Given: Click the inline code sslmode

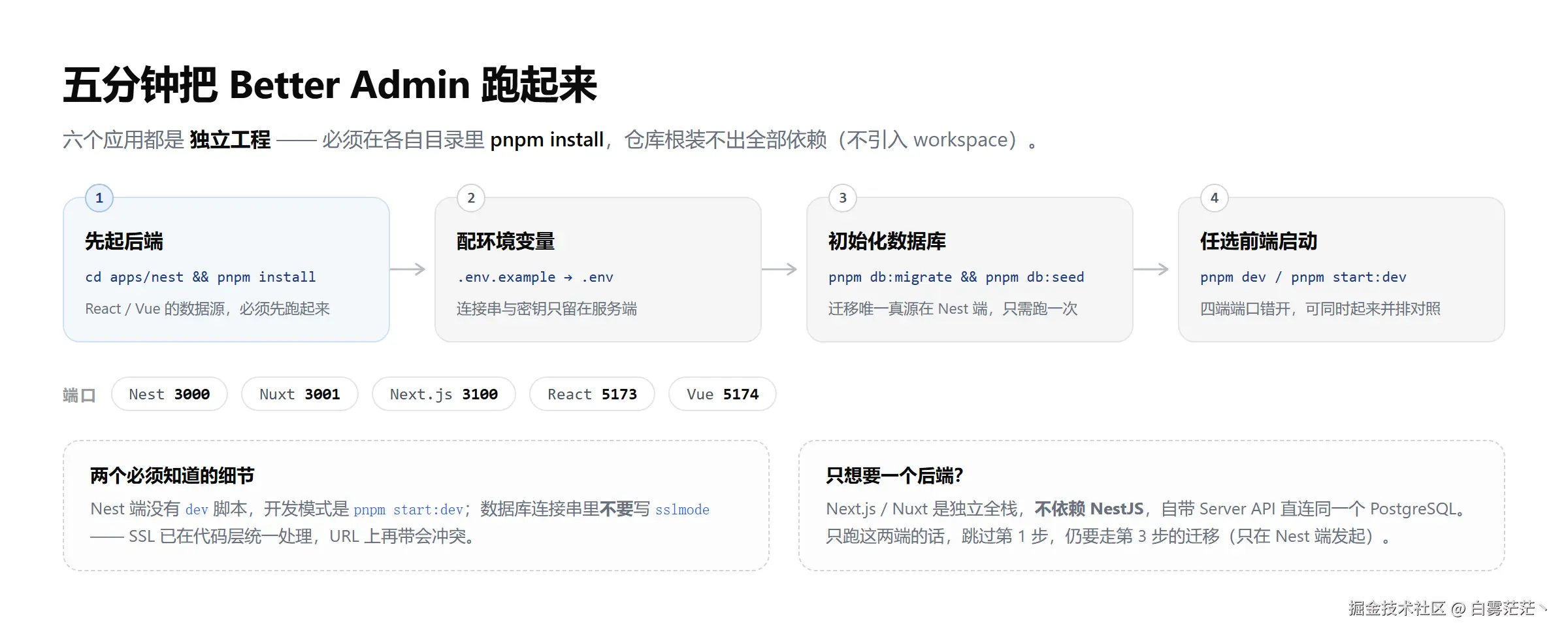Looking at the screenshot, I should 682,509.
